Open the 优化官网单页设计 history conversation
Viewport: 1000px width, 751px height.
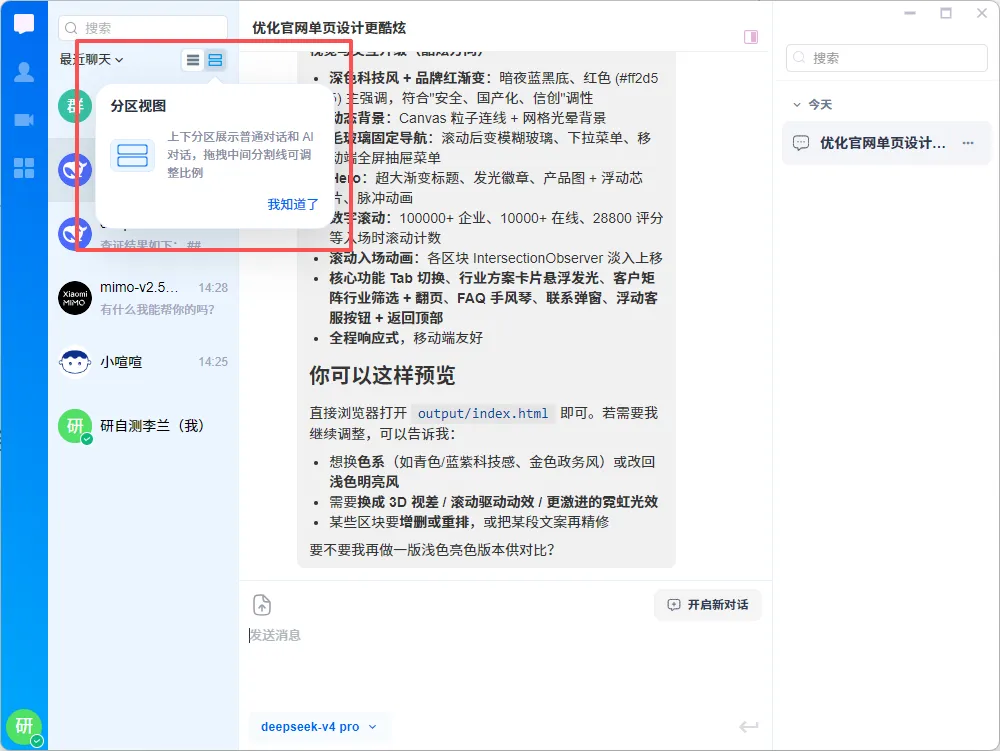point(886,143)
